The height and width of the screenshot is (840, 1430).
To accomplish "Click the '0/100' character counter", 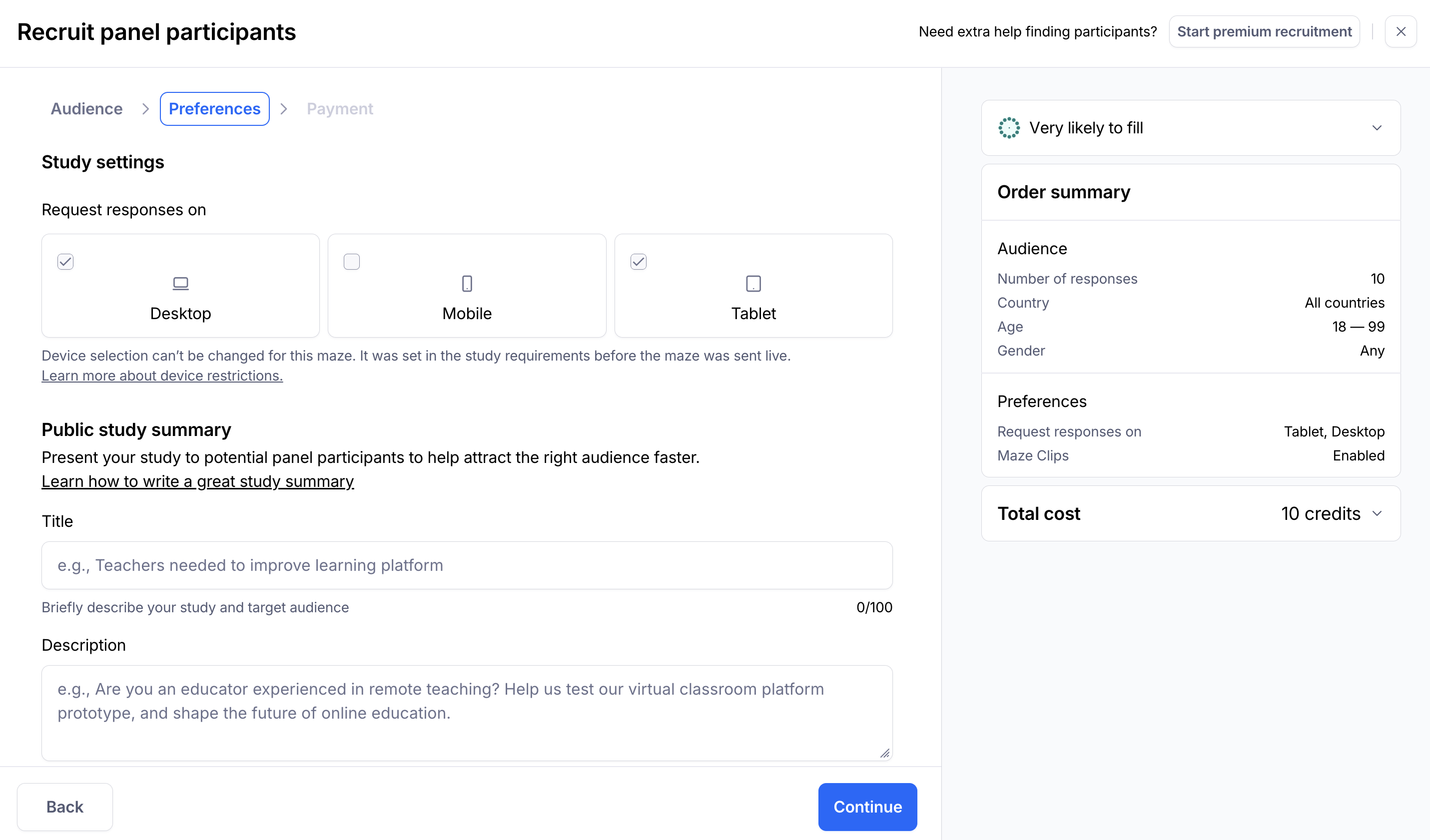I will 874,607.
